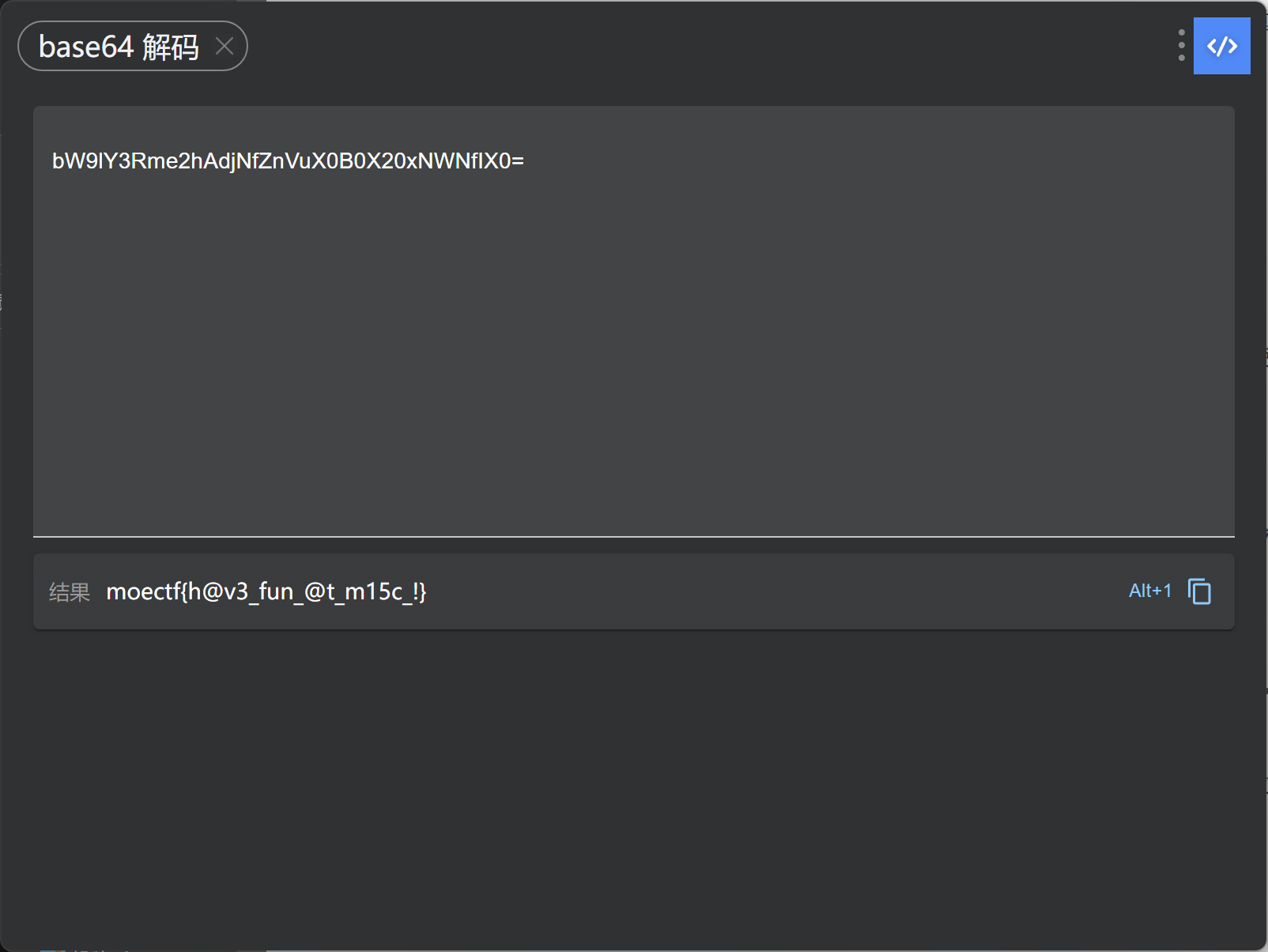Screen dimensions: 1268x952
Task: Click blank space in result row before Alt+1
Action: (775, 591)
